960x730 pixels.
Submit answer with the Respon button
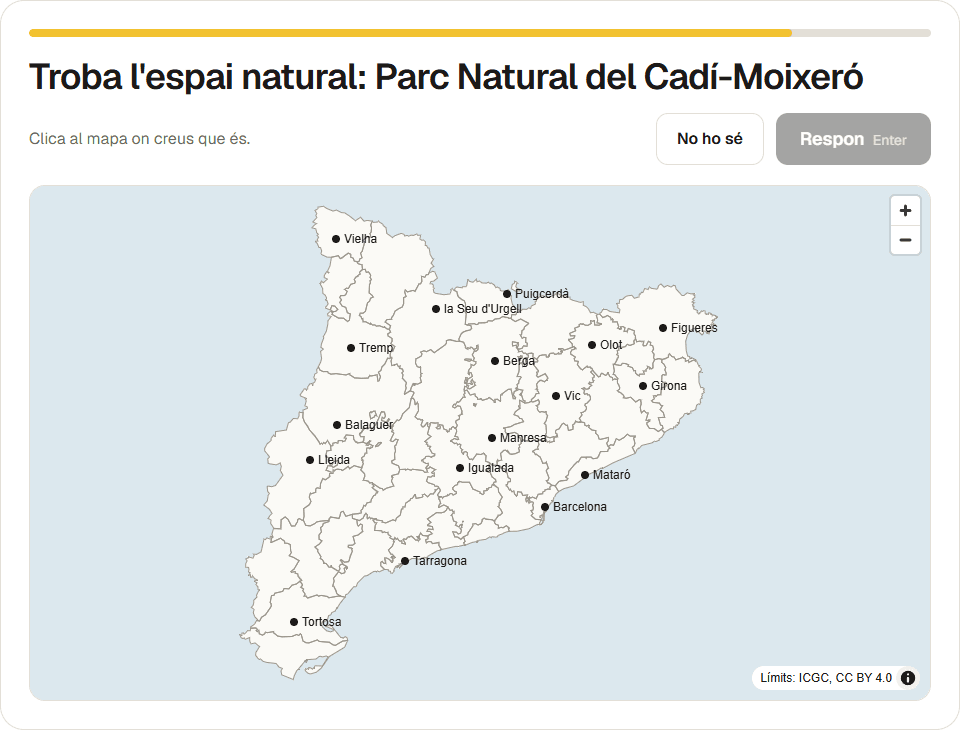click(853, 139)
